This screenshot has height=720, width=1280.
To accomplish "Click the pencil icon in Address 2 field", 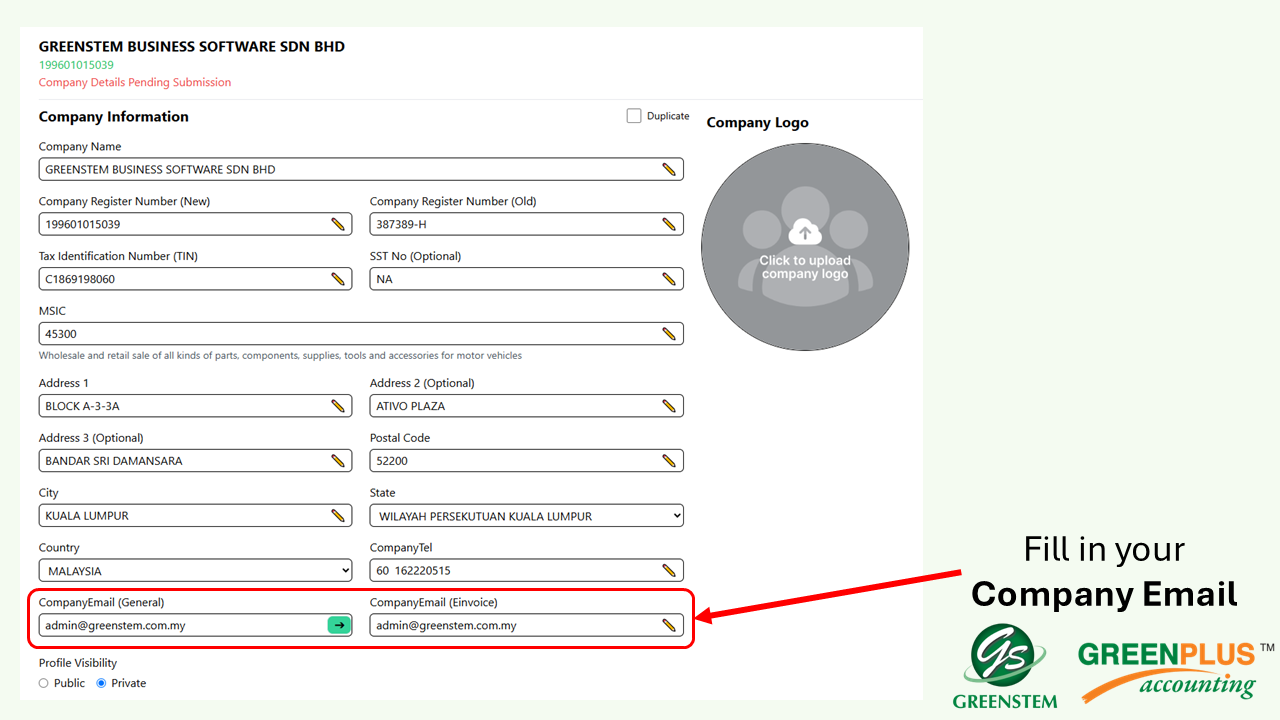I will click(x=669, y=406).
